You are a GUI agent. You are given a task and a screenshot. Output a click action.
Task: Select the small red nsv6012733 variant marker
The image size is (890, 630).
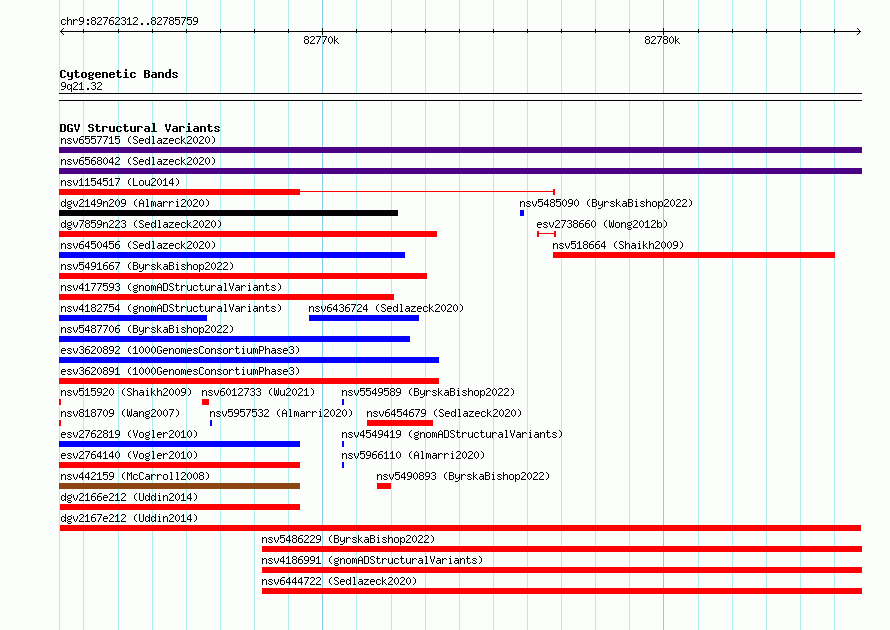(x=205, y=402)
